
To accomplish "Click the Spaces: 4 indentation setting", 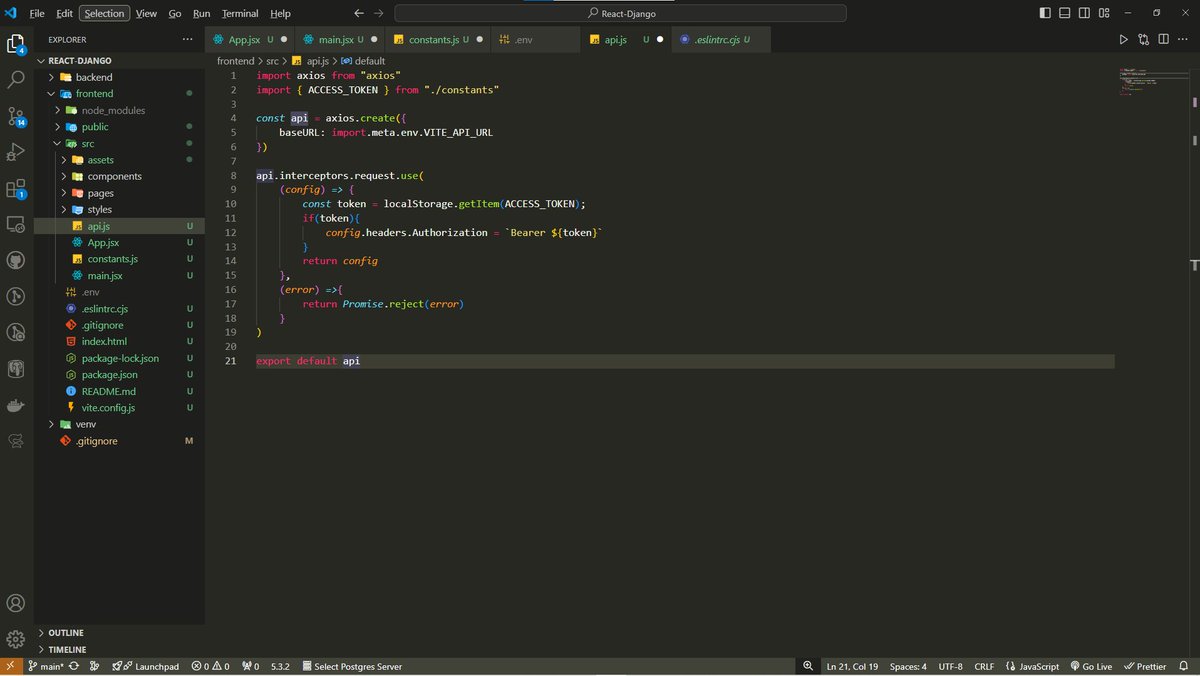I will pyautogui.click(x=908, y=666).
